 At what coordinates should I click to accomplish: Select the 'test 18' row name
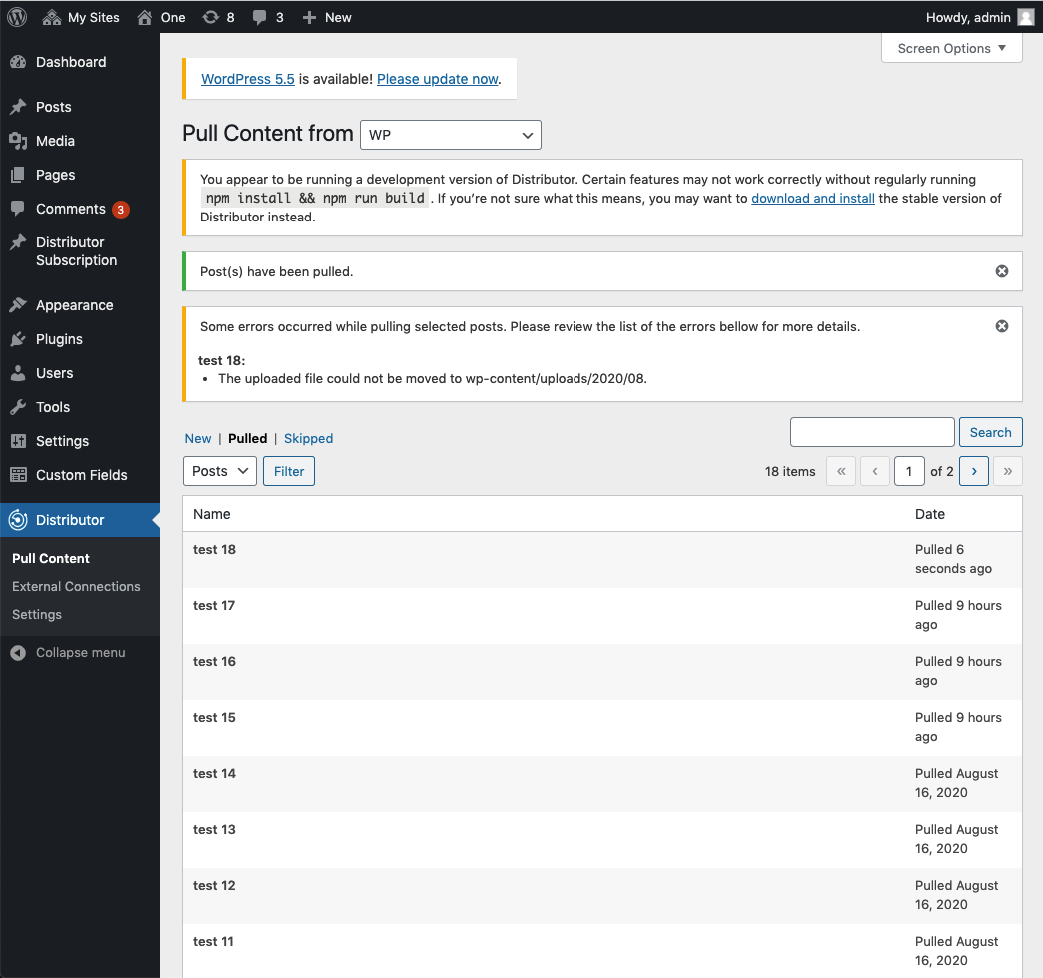tap(214, 550)
